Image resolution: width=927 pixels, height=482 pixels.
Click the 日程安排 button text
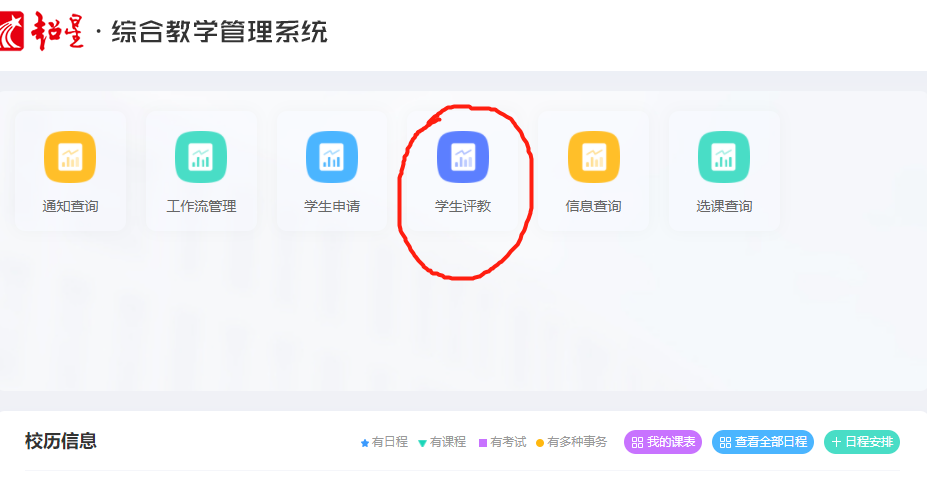(x=869, y=442)
